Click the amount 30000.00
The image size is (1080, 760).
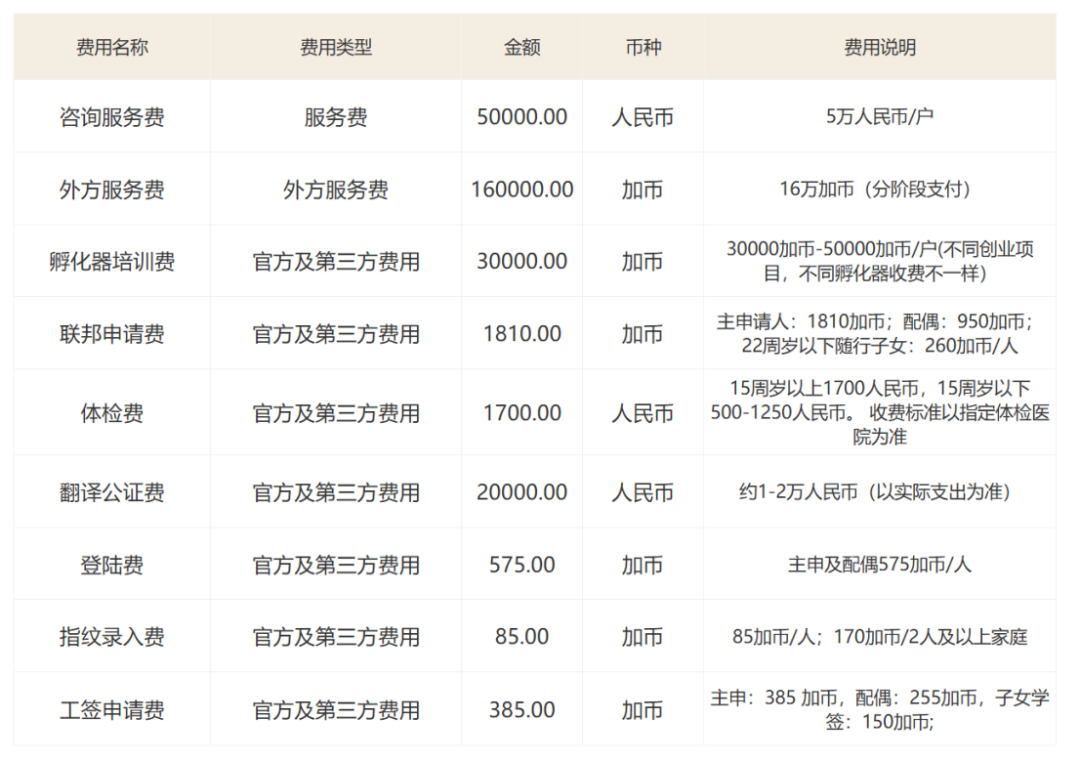[521, 262]
